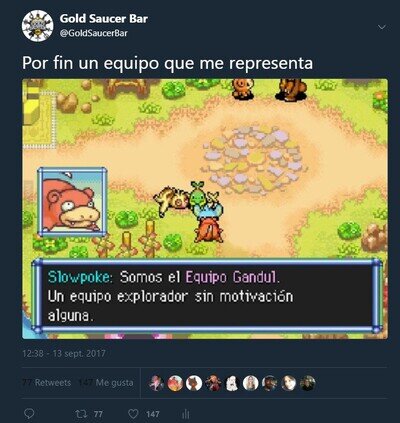View tweet analytics bar chart icon
400x423 pixels.
185,414
